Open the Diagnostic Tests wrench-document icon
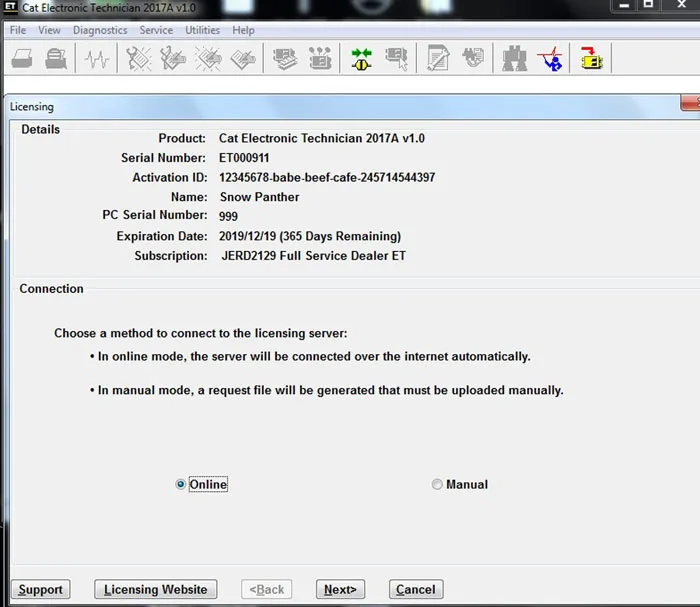 pos(438,58)
